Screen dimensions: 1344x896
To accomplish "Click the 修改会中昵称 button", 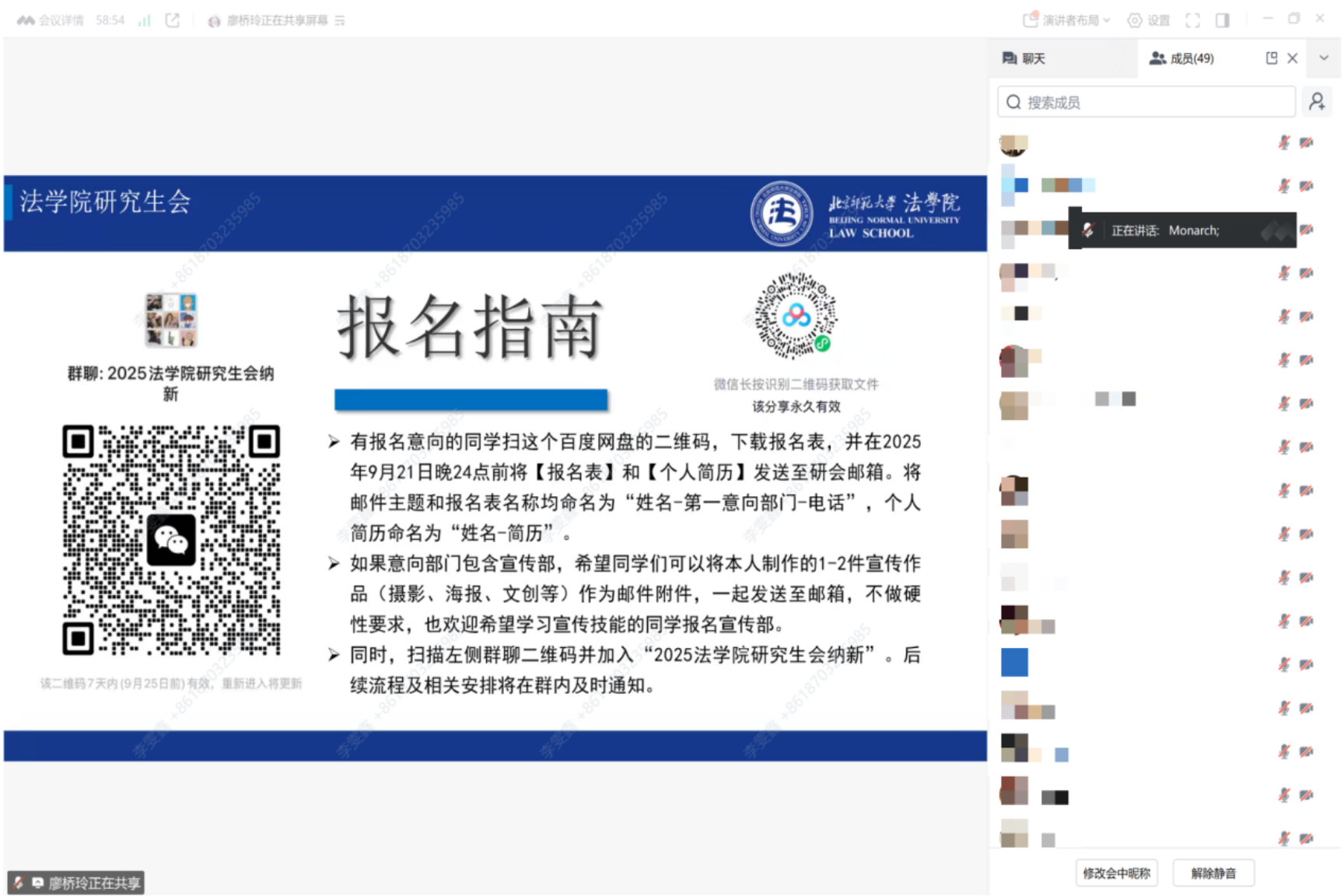I will click(x=1116, y=873).
